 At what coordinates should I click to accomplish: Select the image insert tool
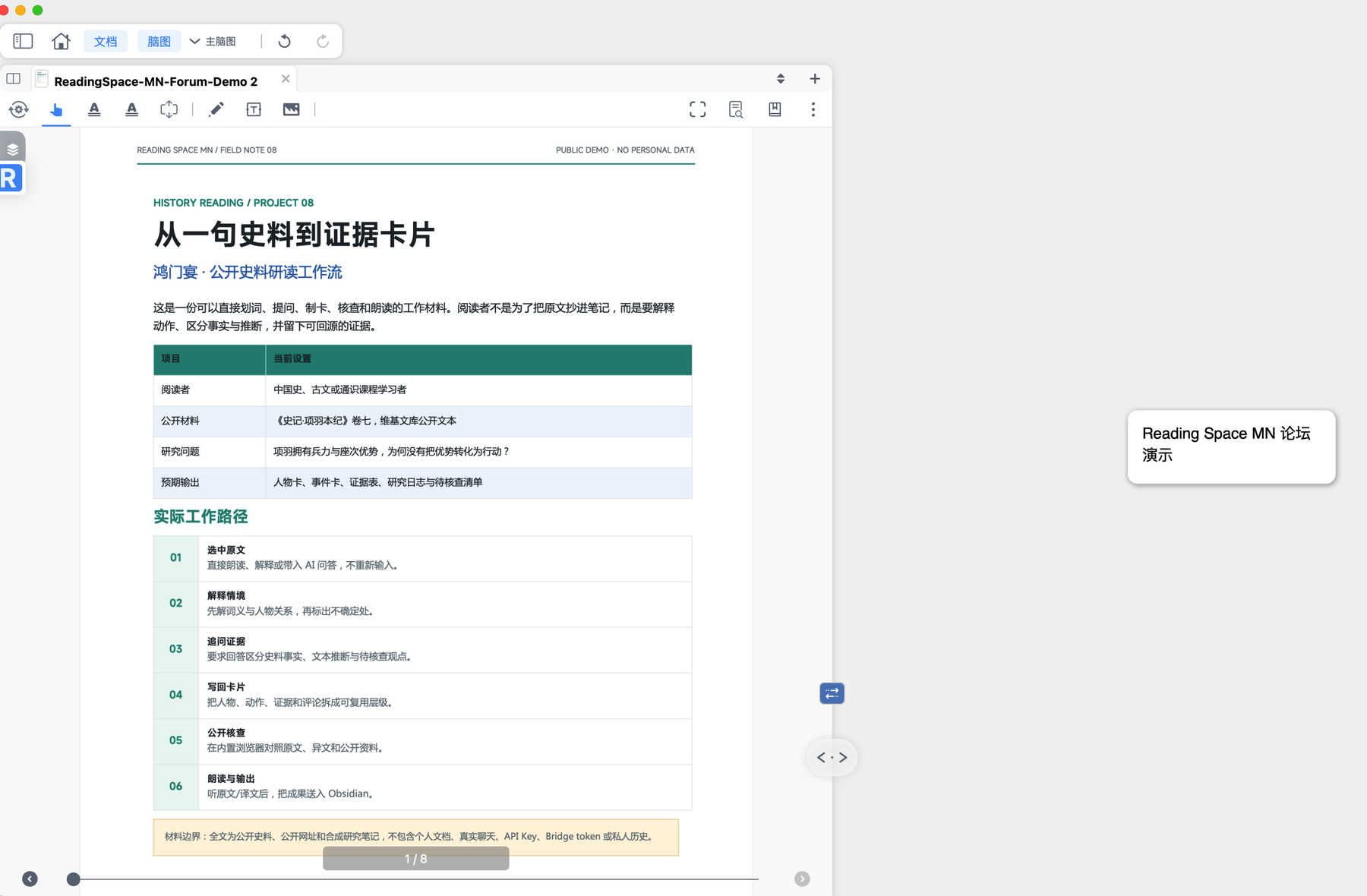click(x=291, y=110)
